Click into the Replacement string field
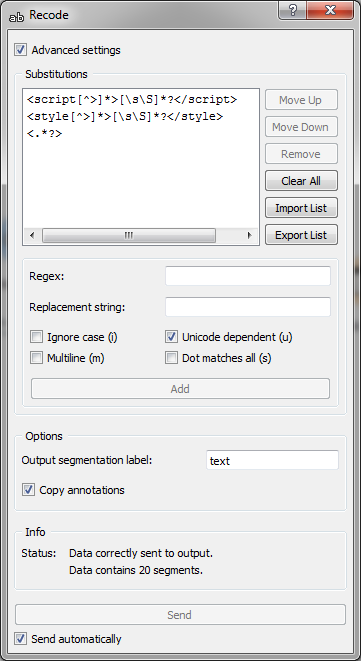 click(248, 307)
